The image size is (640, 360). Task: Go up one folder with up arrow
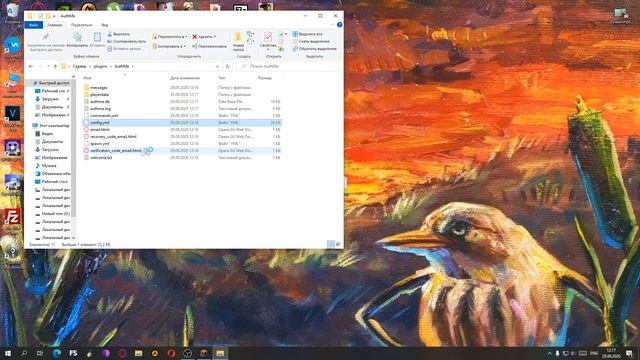(55, 66)
